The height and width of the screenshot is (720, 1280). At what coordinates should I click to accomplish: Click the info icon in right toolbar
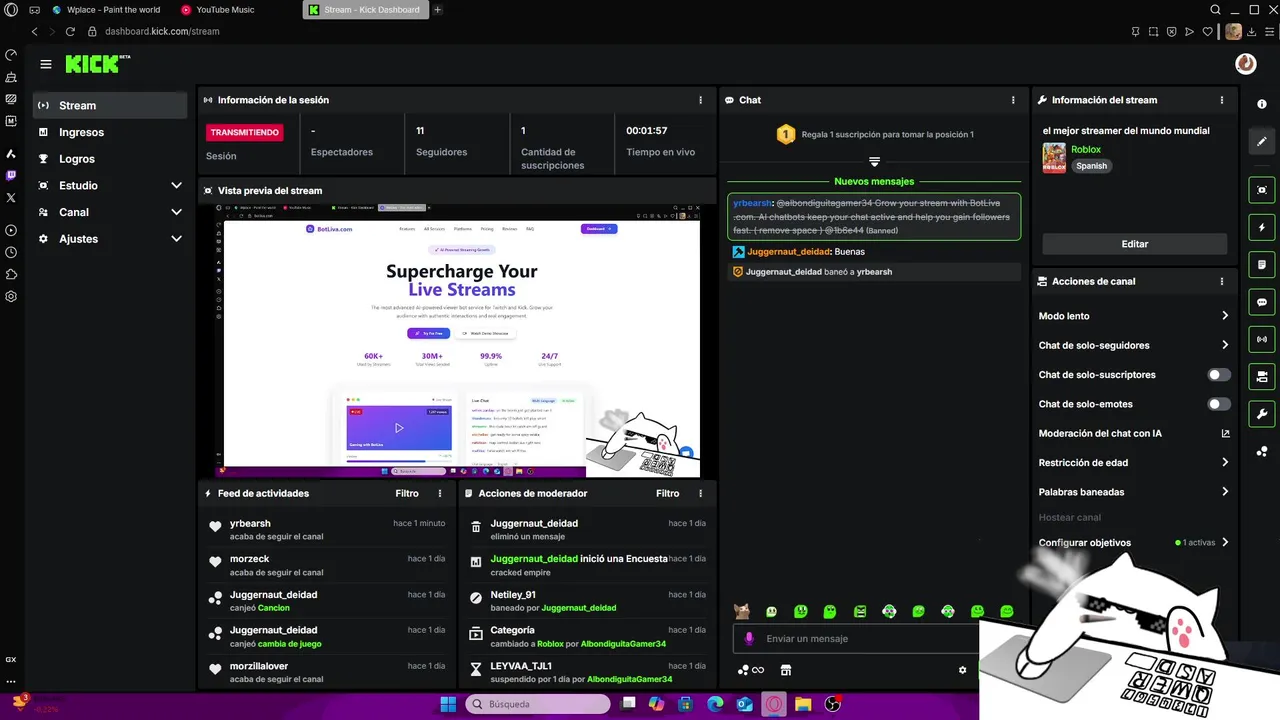coord(1261,104)
